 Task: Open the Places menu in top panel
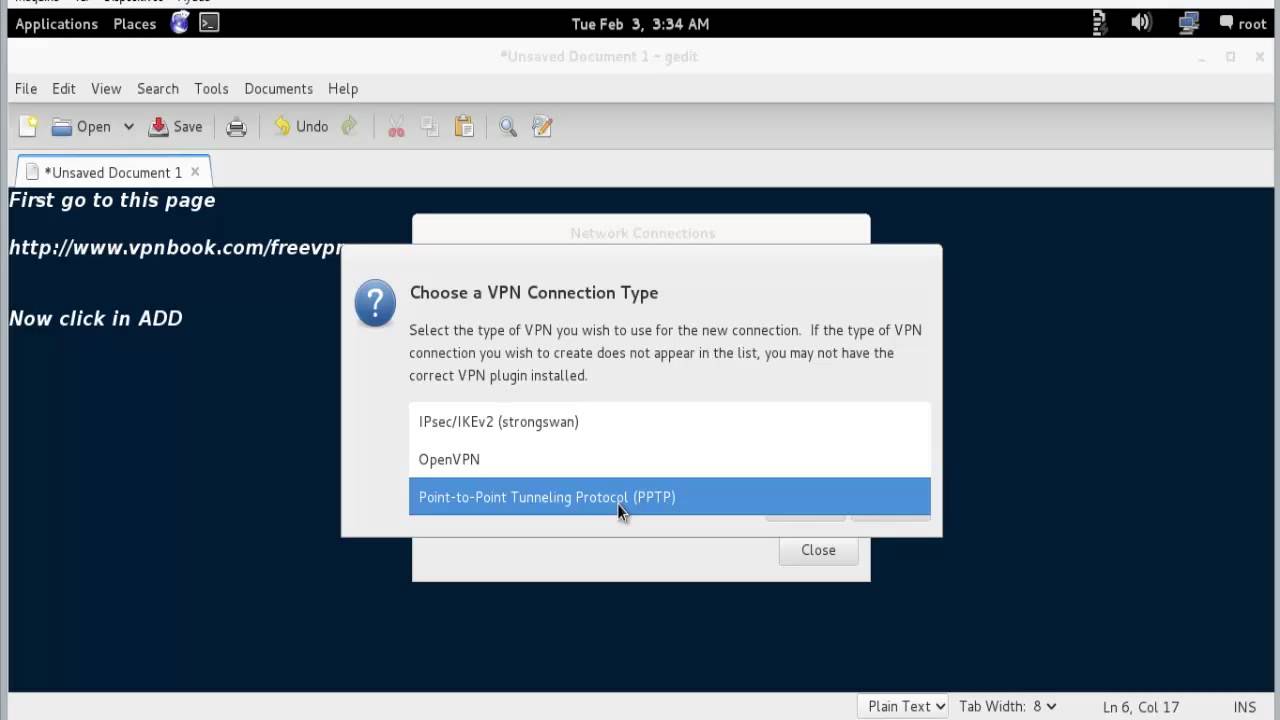coord(135,24)
